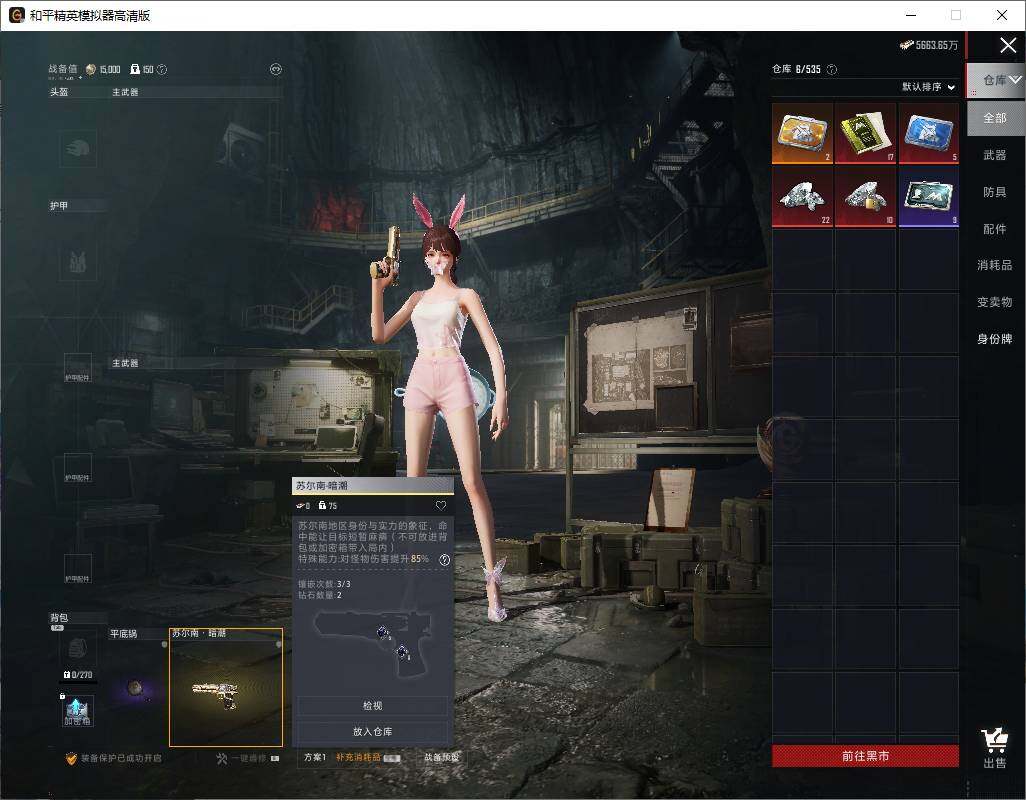Click the 放入仓库 button
The width and height of the screenshot is (1026, 800).
pyautogui.click(x=372, y=731)
